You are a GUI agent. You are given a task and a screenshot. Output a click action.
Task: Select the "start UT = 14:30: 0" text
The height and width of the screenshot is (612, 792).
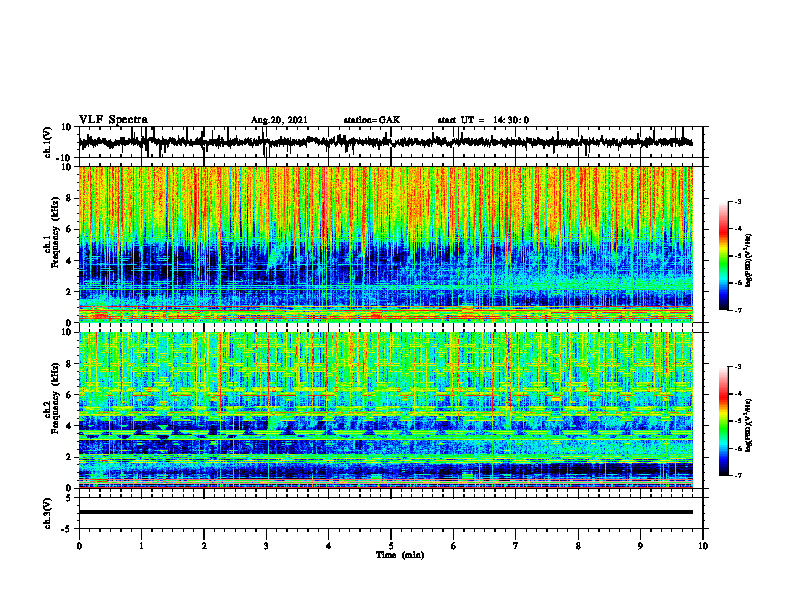pyautogui.click(x=483, y=120)
